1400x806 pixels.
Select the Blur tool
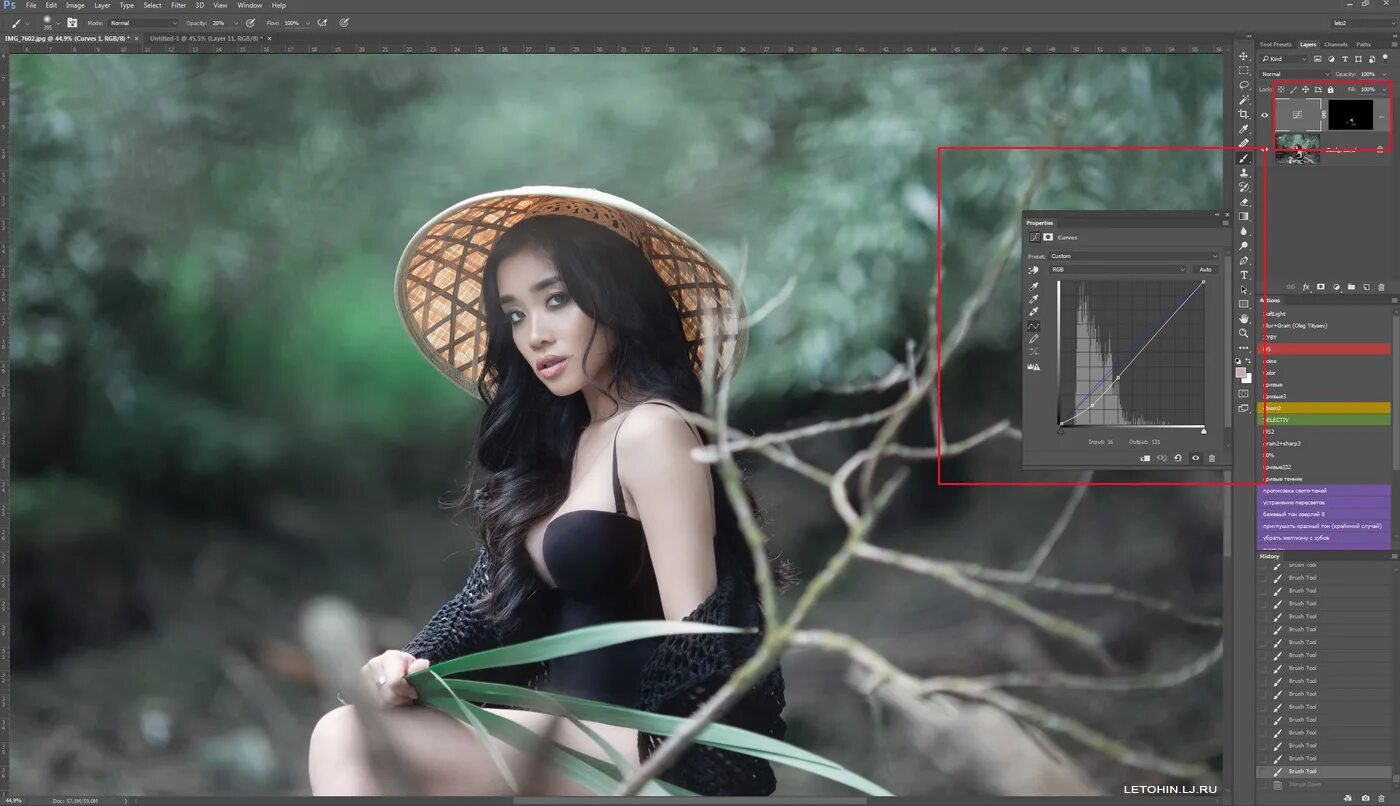point(1243,231)
